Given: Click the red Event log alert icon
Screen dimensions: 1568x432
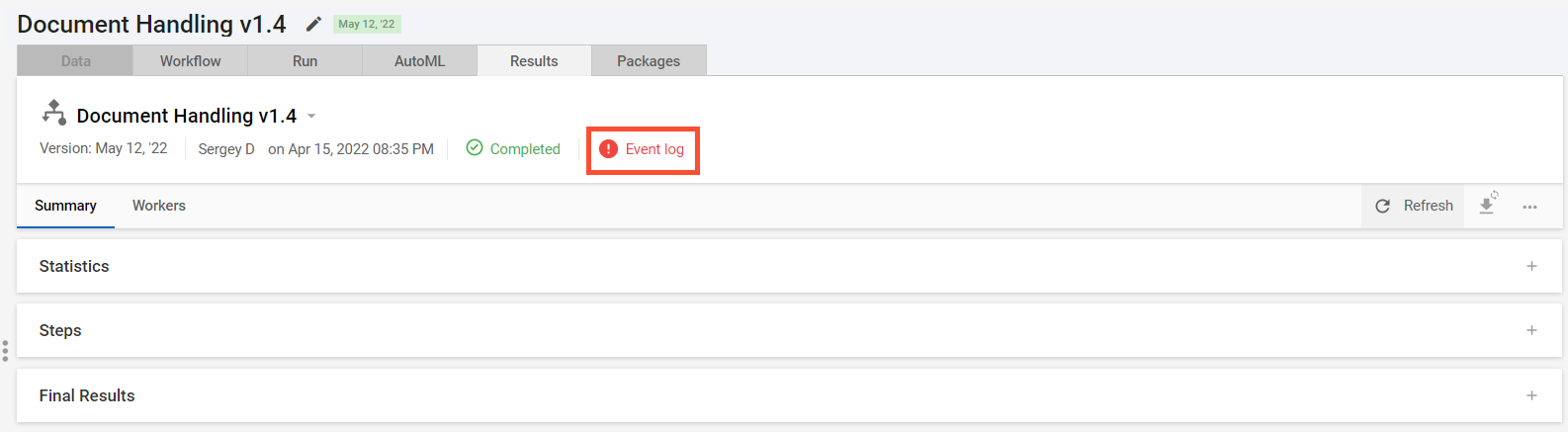Looking at the screenshot, I should pyautogui.click(x=608, y=149).
